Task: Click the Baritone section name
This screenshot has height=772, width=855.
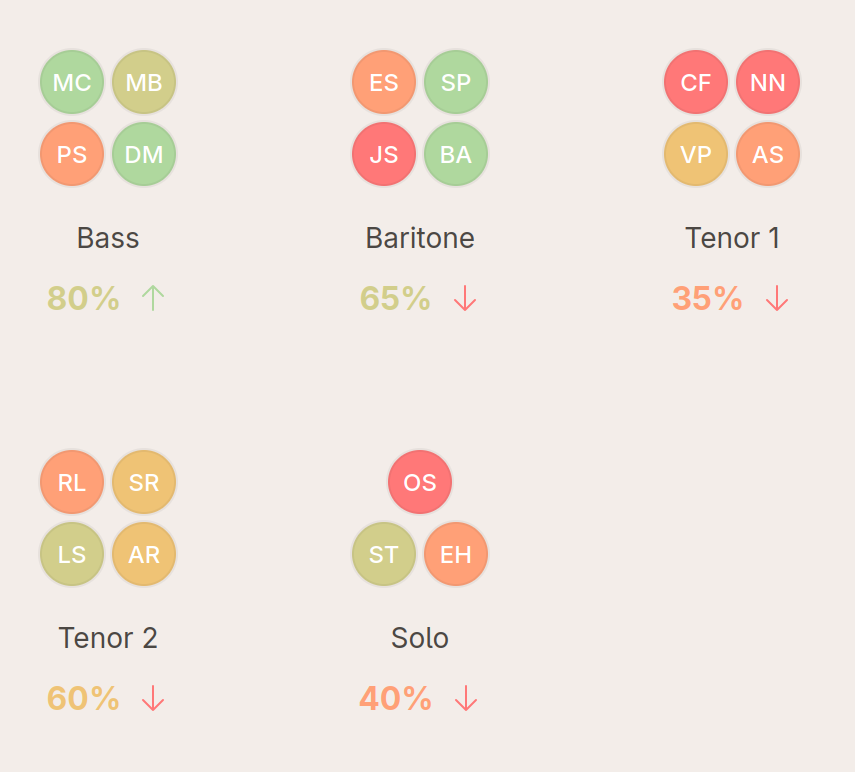Action: pyautogui.click(x=420, y=238)
